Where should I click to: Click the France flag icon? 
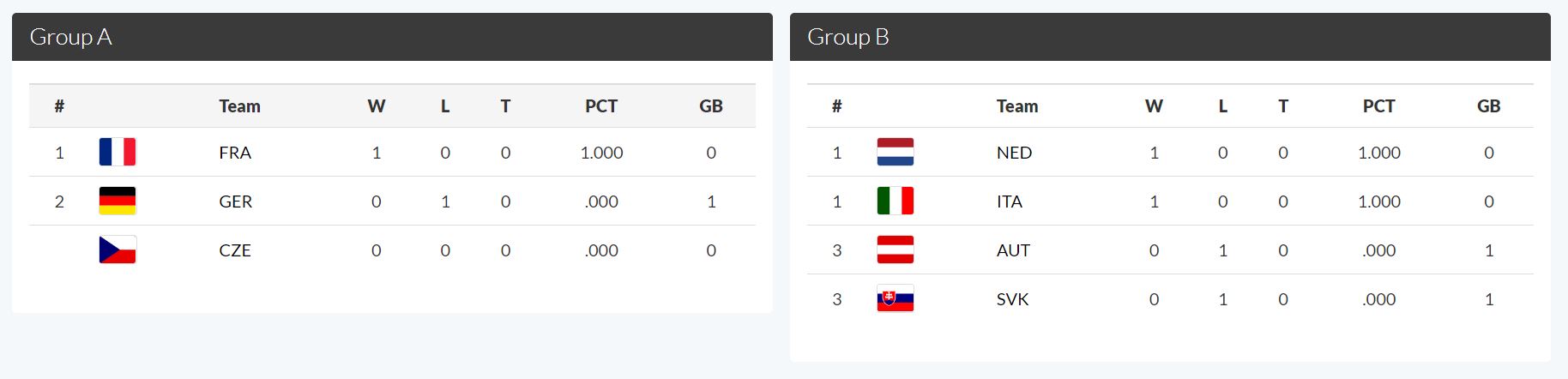coord(118,152)
